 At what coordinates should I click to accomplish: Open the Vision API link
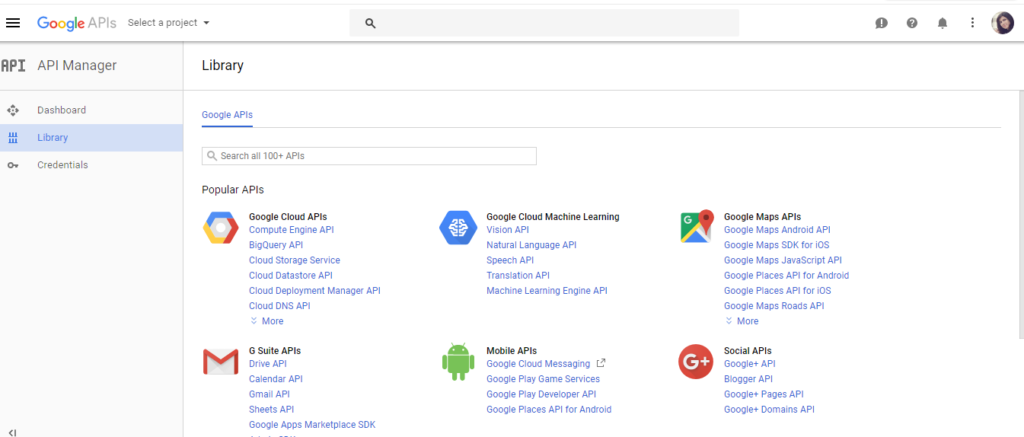click(508, 230)
